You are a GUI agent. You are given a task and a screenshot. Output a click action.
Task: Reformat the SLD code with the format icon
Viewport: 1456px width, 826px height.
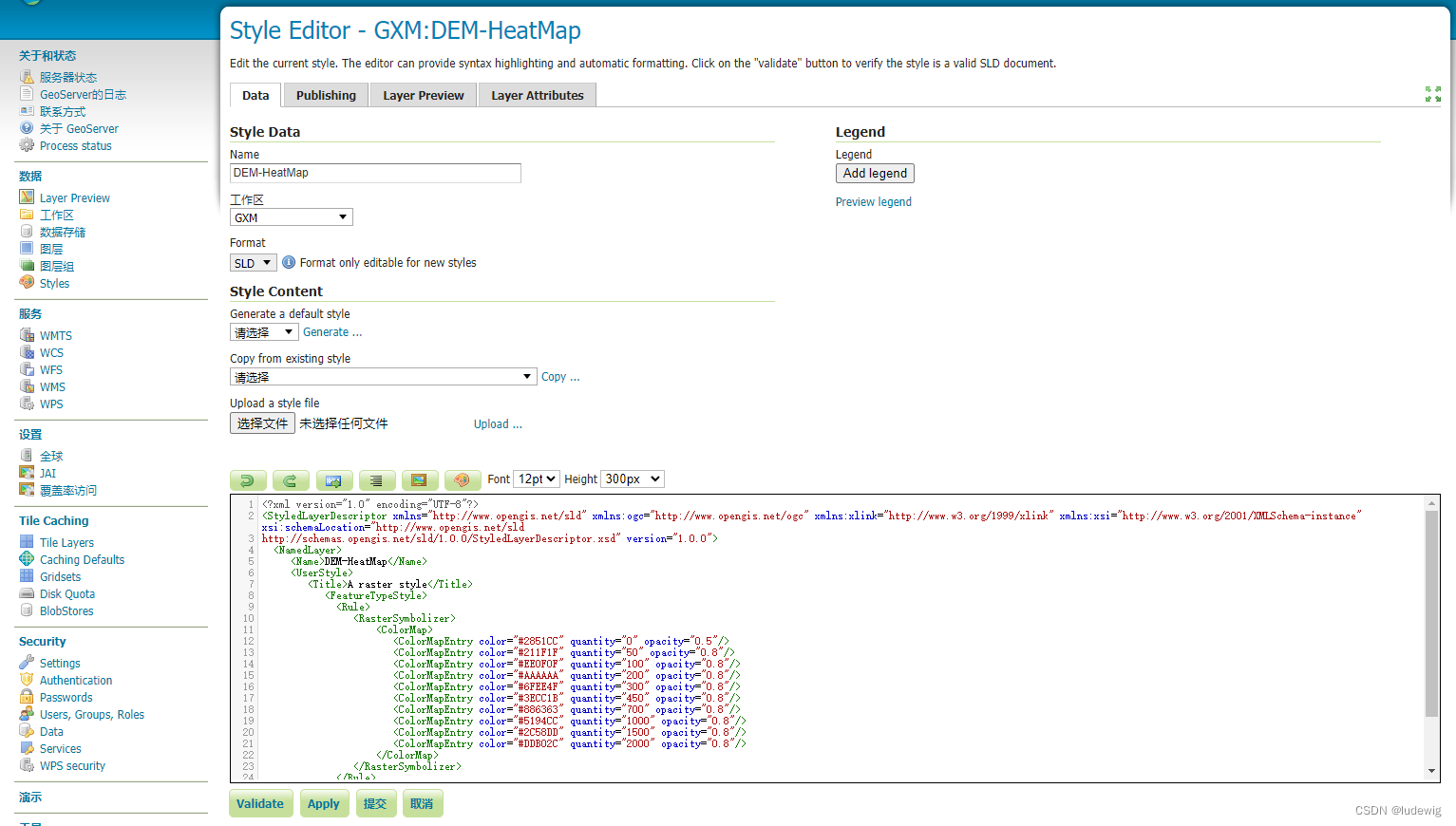pyautogui.click(x=376, y=480)
